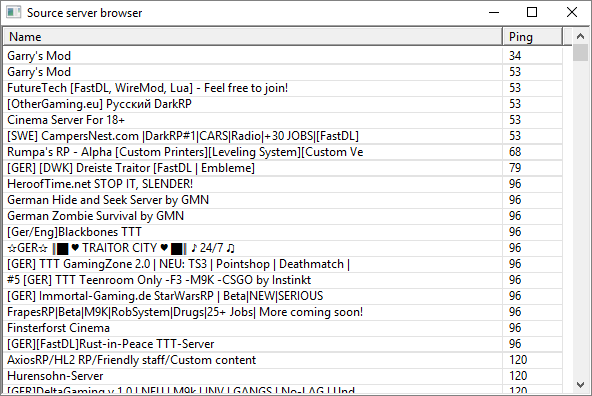Select the [Ger/Eng]Blackbones TTT server

(x=283, y=232)
